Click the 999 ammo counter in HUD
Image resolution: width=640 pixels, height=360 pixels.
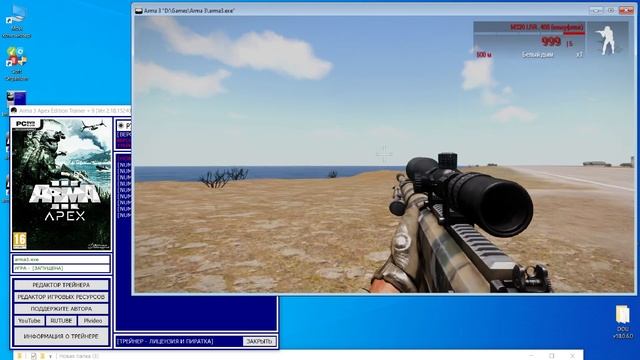[x=551, y=41]
